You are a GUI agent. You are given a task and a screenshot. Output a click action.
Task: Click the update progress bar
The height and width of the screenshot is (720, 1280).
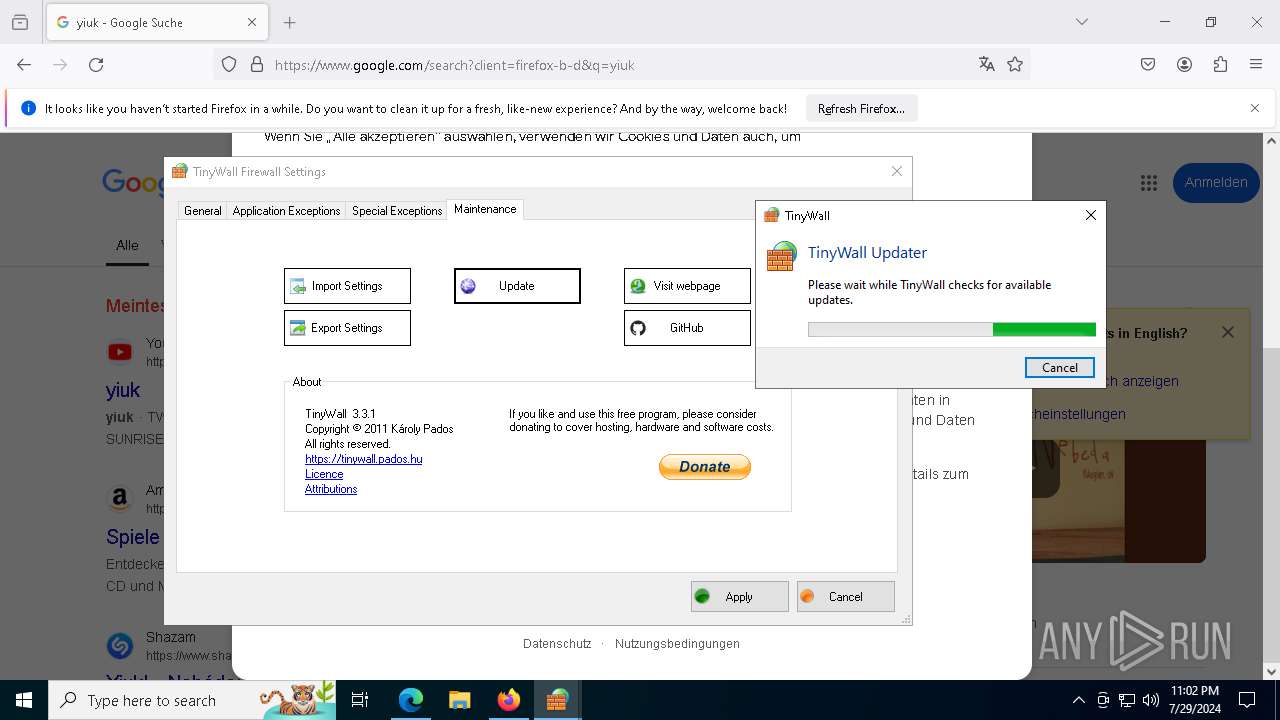(x=952, y=330)
